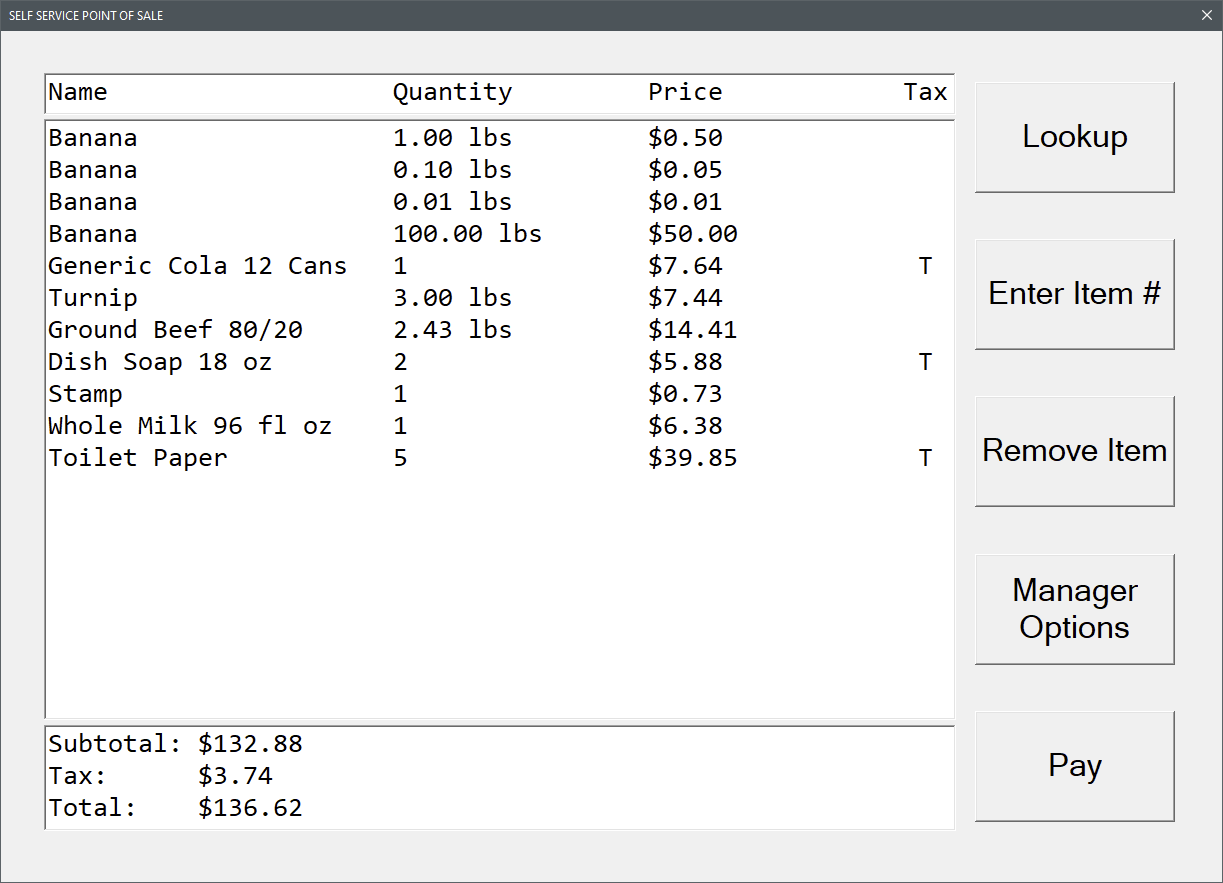
Task: Click the Tax column header
Action: 925,92
